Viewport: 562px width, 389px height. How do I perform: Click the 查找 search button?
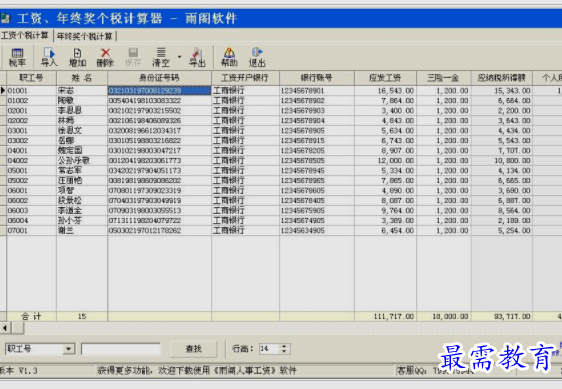[x=194, y=349]
